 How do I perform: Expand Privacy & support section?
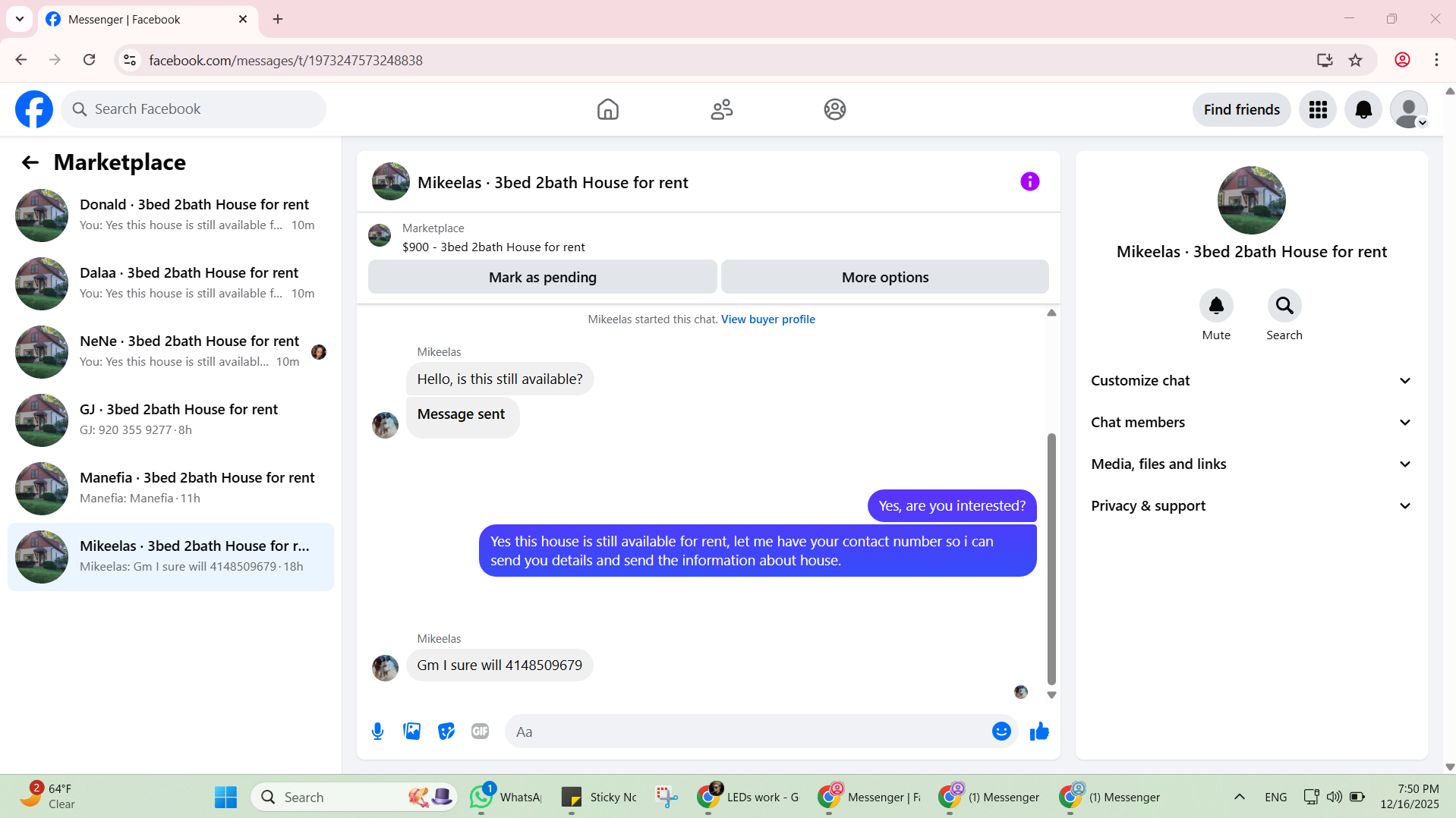point(1251,506)
